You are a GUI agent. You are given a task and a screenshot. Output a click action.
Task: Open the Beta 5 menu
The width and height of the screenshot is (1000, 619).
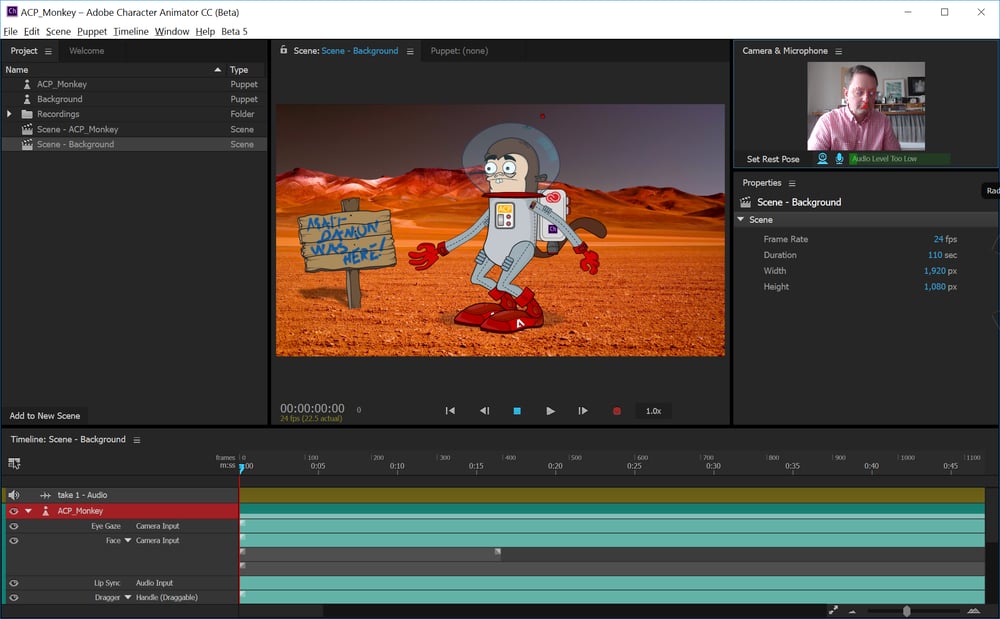coord(234,31)
